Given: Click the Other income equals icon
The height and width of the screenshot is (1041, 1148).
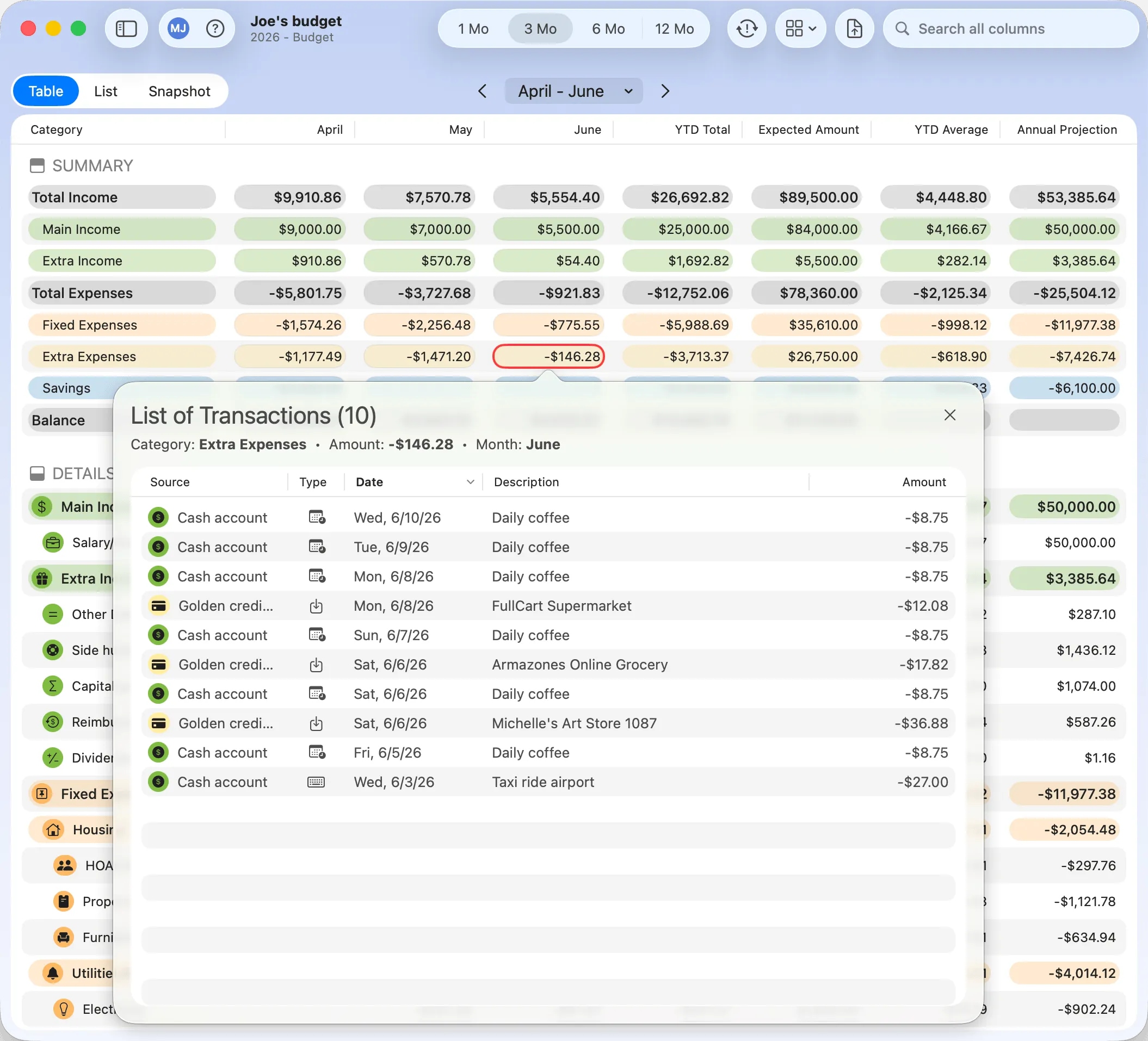Looking at the screenshot, I should pyautogui.click(x=53, y=614).
